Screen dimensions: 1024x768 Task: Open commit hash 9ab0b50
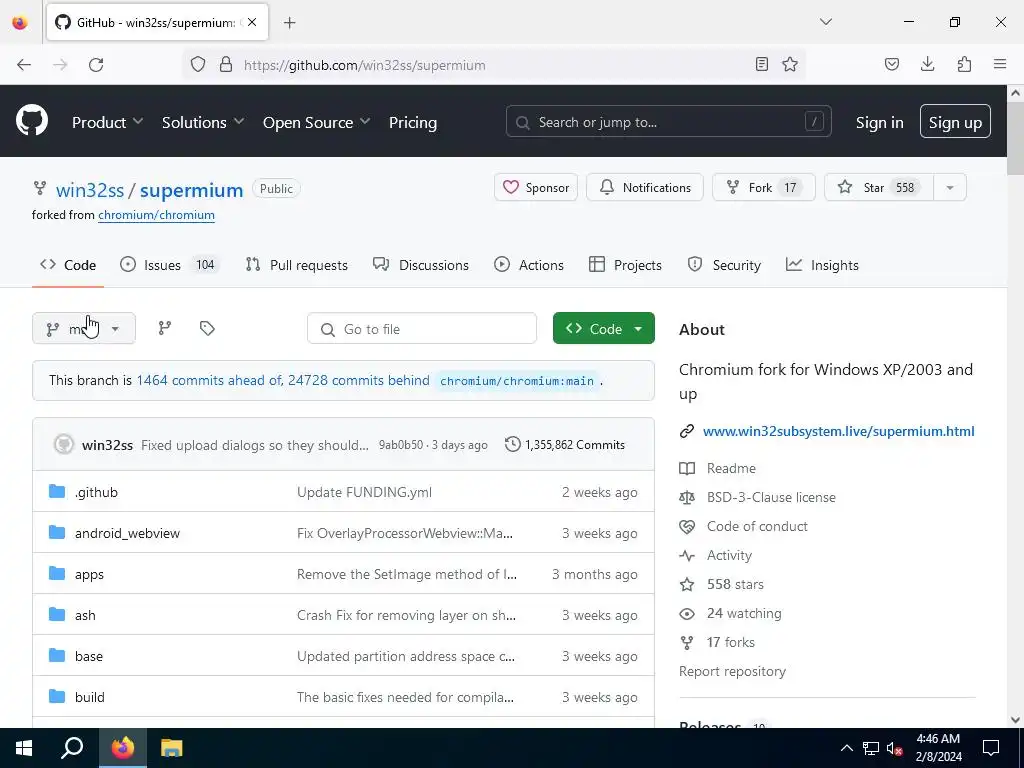pos(401,445)
